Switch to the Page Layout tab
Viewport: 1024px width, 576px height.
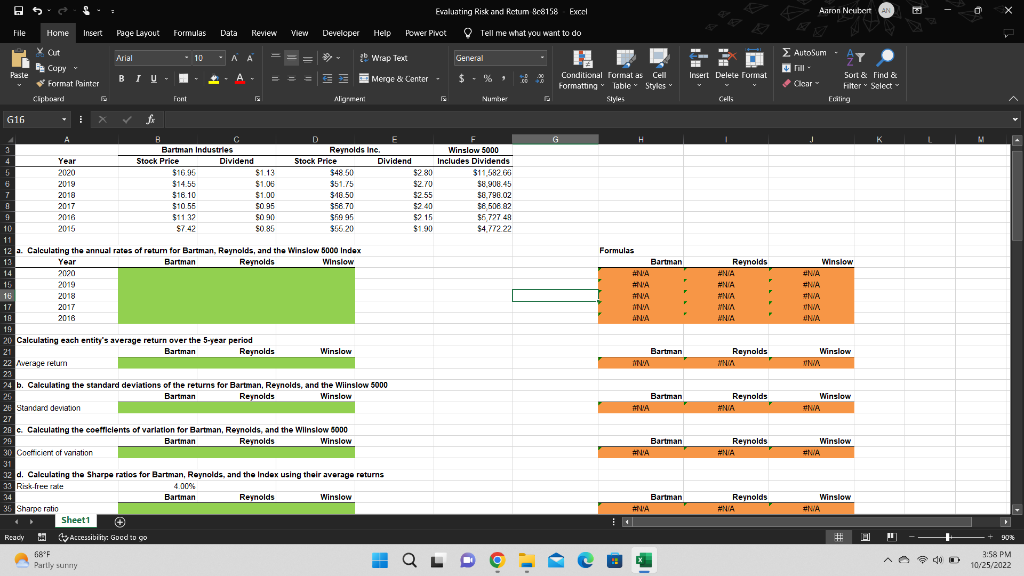(x=138, y=33)
